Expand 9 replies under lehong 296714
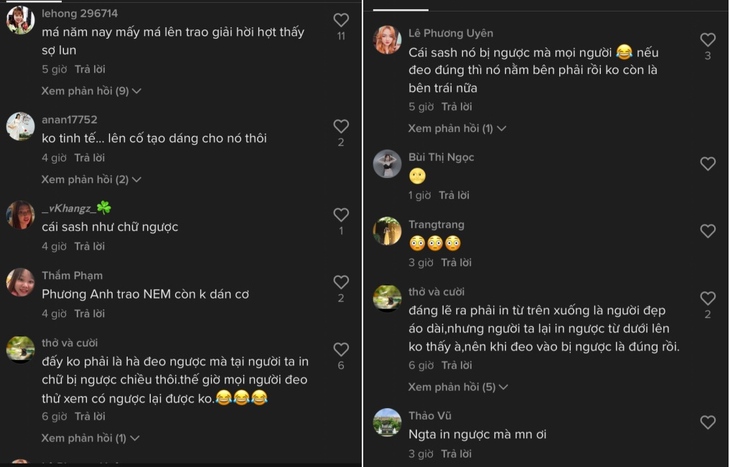 pos(91,91)
